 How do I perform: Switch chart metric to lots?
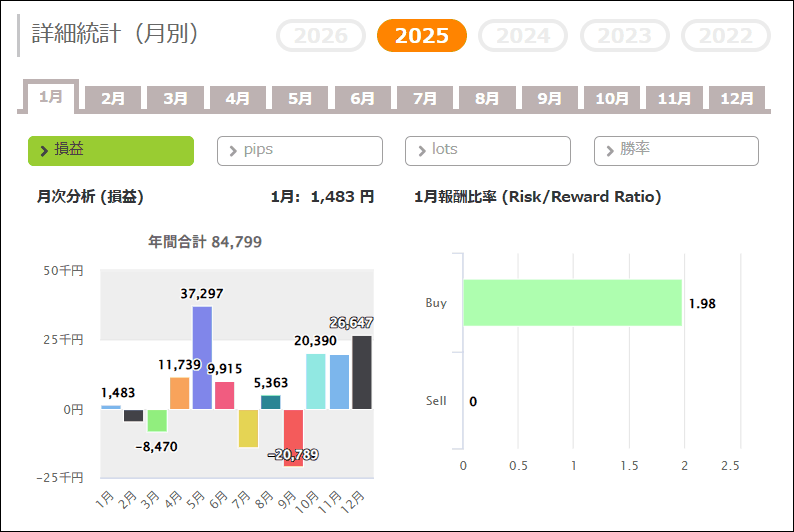tap(488, 151)
